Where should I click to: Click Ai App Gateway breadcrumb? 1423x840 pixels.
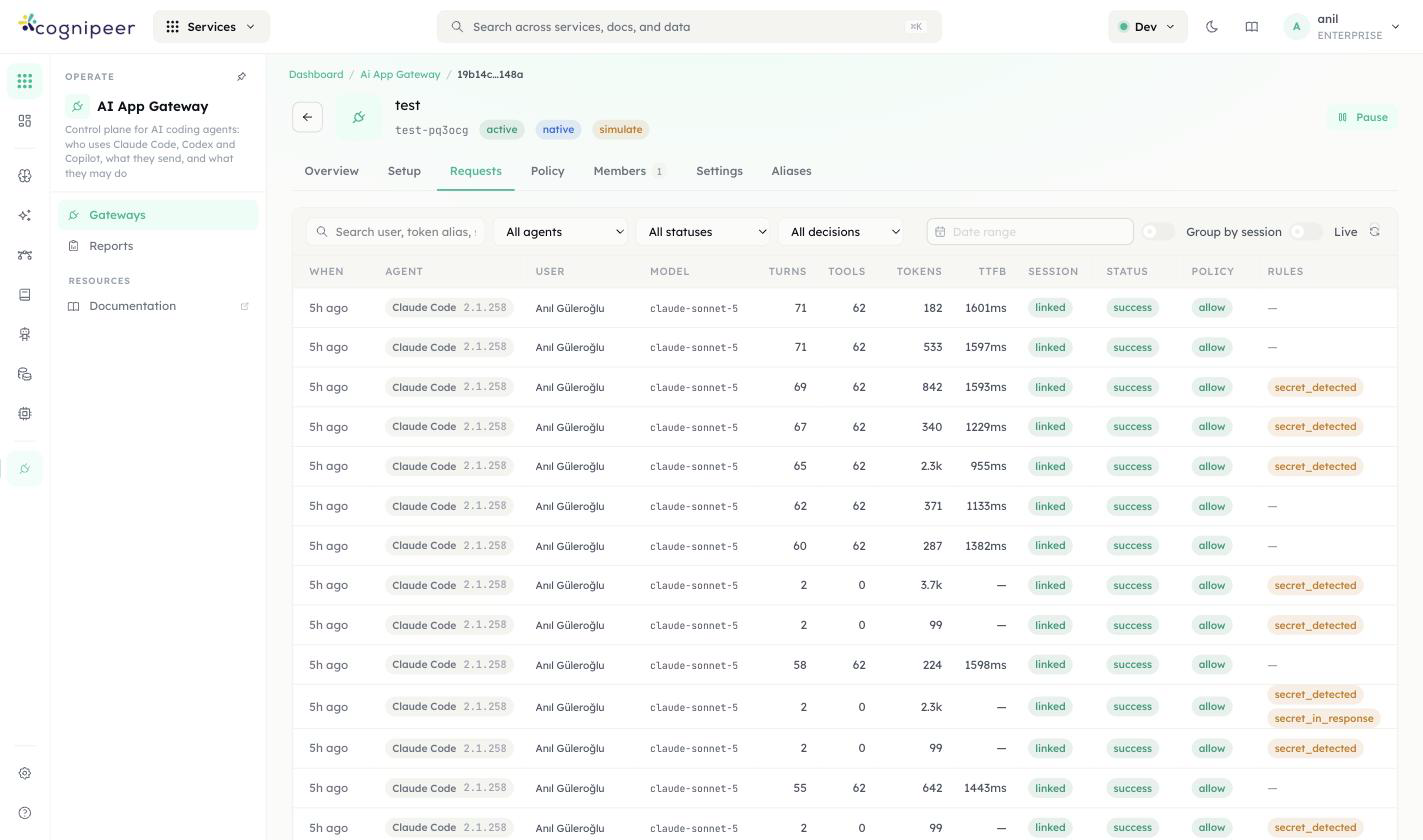click(400, 75)
